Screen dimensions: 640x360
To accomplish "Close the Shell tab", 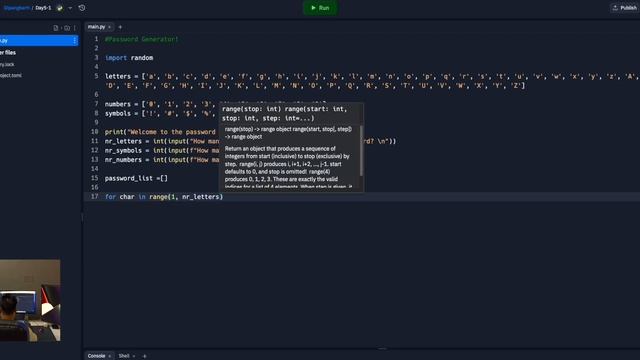I will tap(134, 356).
